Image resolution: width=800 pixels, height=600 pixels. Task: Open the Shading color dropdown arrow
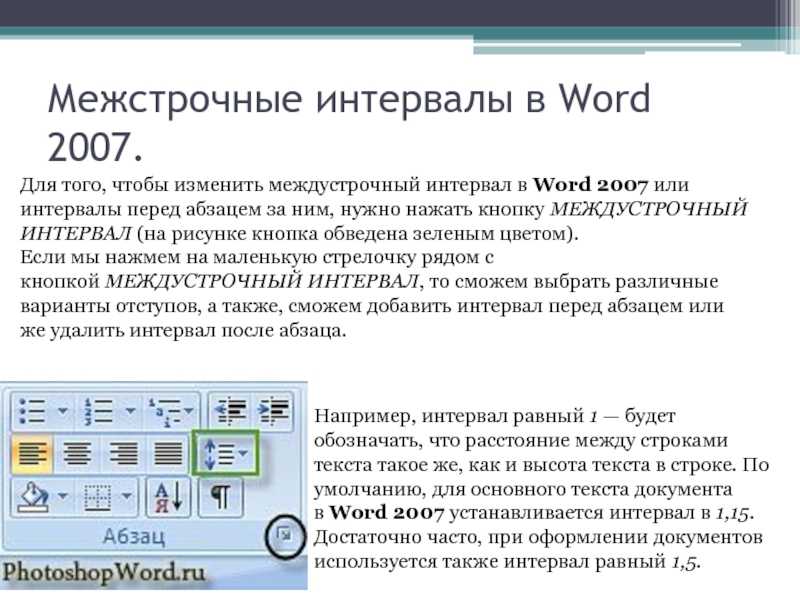pos(63,496)
